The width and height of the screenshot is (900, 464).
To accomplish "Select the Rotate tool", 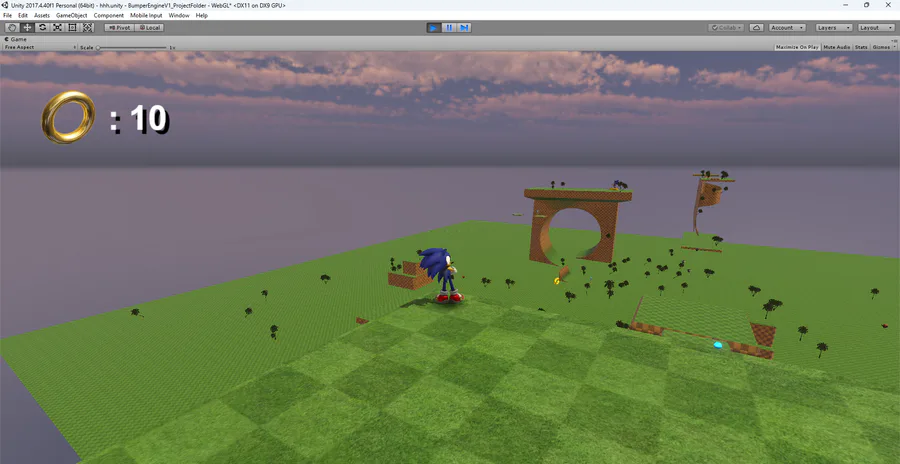I will pos(42,28).
